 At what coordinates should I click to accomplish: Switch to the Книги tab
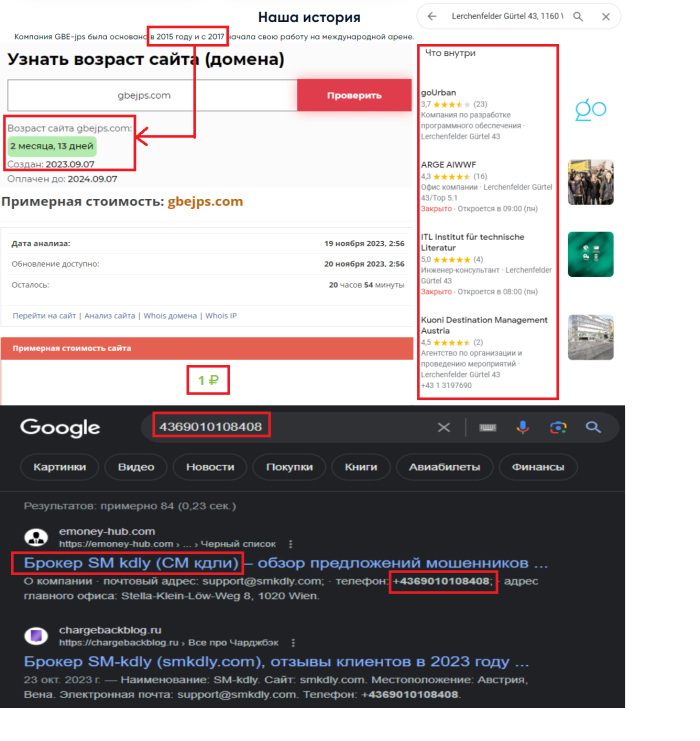pyautogui.click(x=361, y=467)
